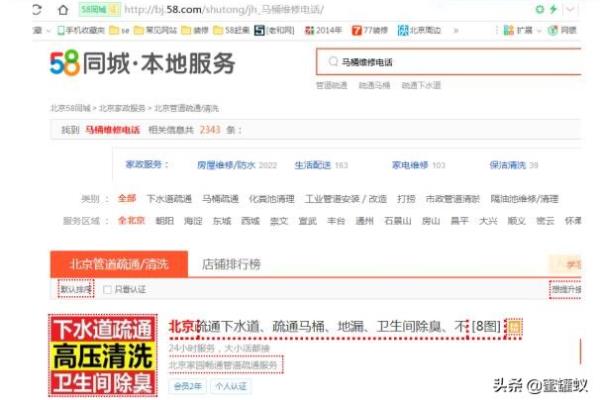Click the [8图] photo count link
This screenshot has height=400, width=600.
(486, 327)
